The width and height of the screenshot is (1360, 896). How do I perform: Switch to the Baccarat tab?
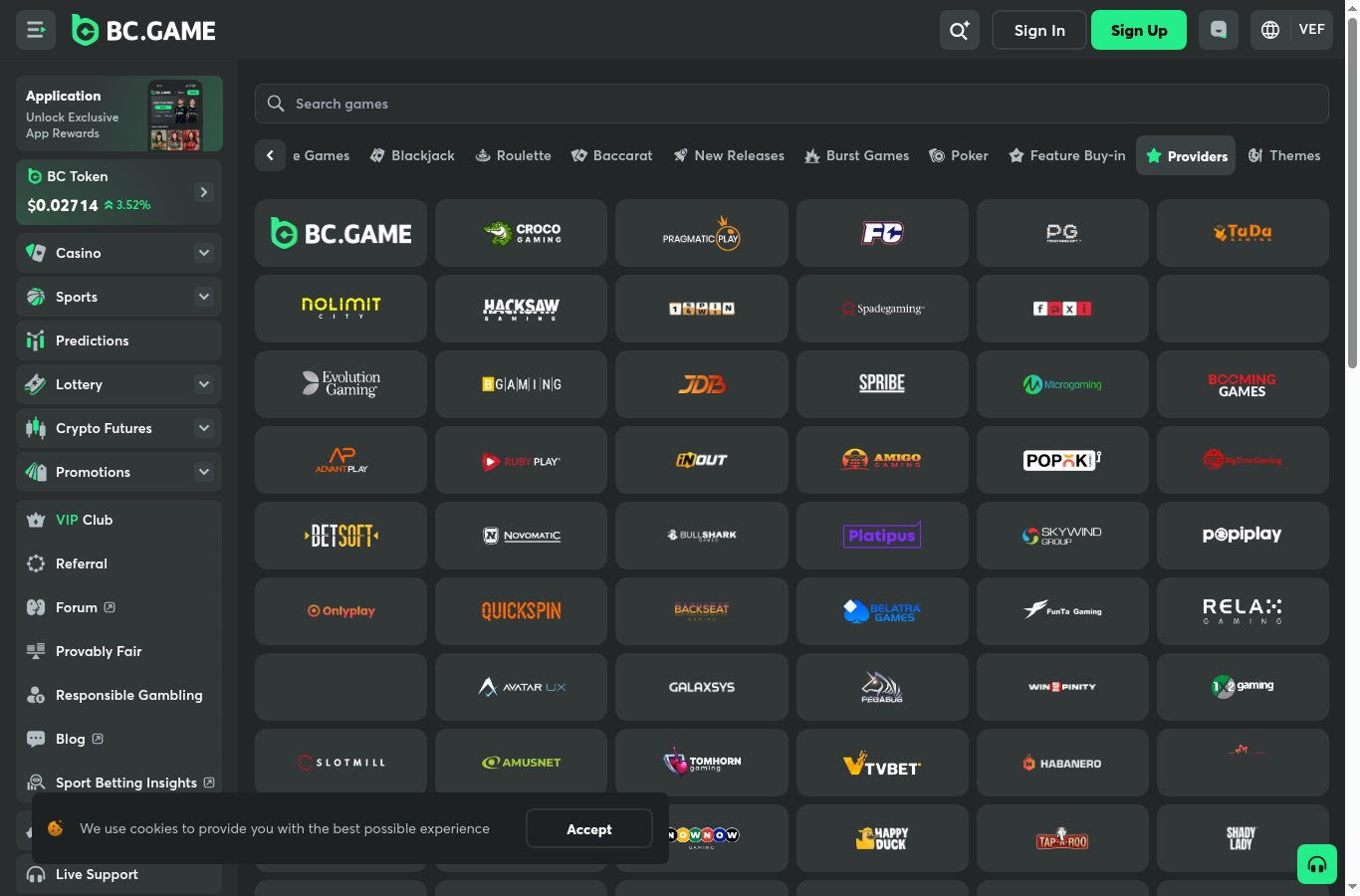[x=612, y=155]
